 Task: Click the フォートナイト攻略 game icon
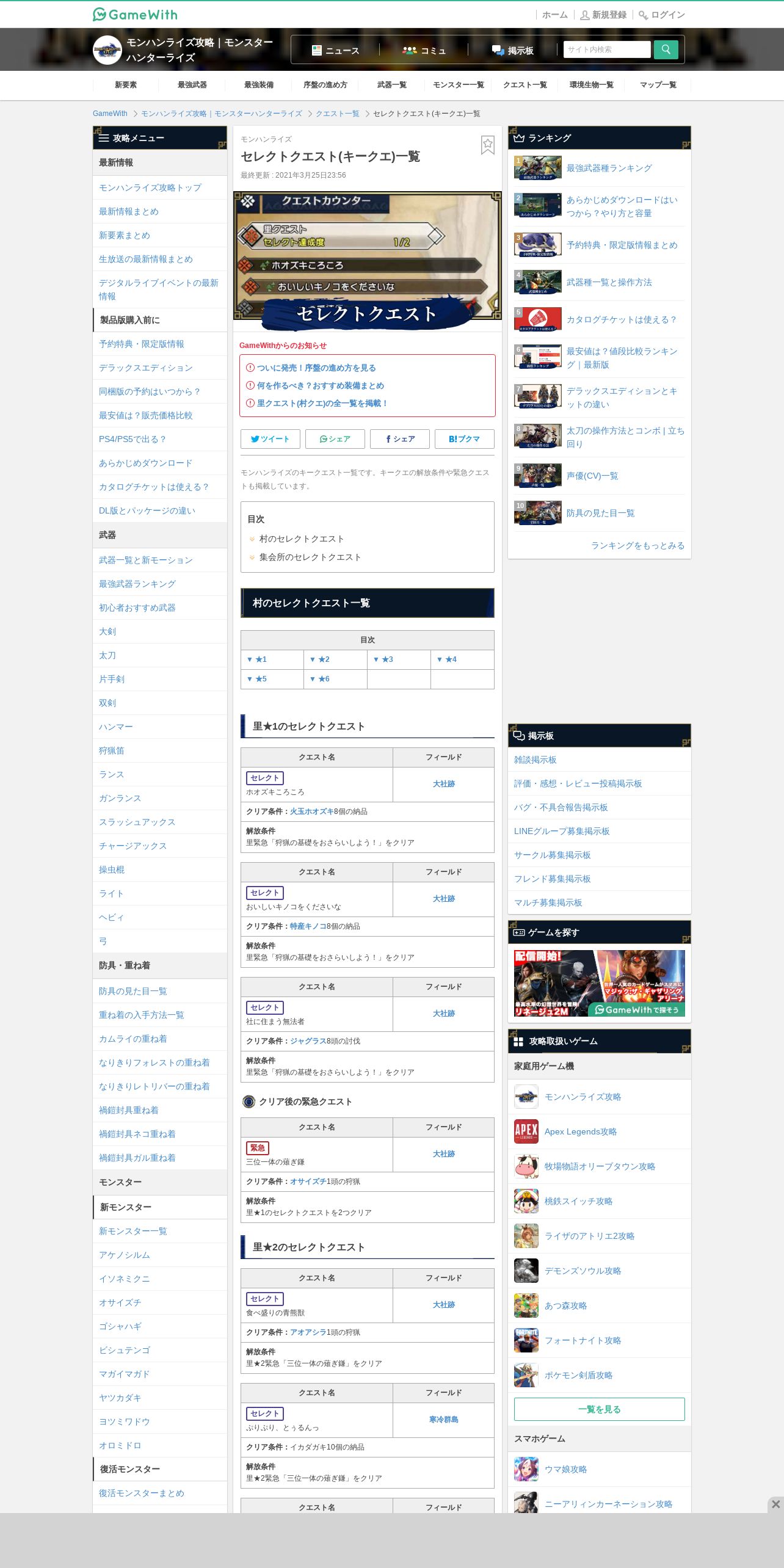[526, 1340]
